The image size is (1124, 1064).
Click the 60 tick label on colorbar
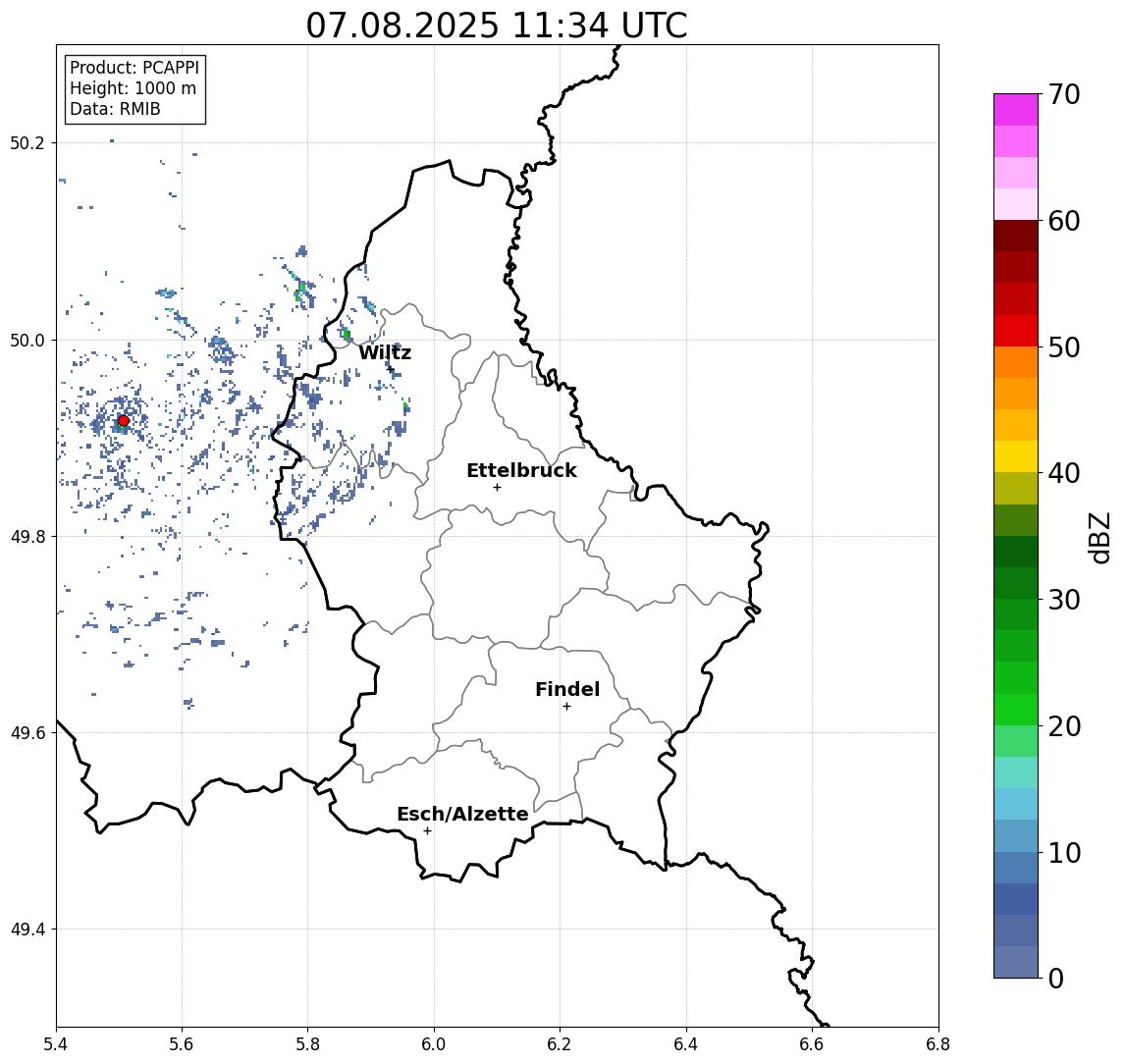(x=1064, y=221)
